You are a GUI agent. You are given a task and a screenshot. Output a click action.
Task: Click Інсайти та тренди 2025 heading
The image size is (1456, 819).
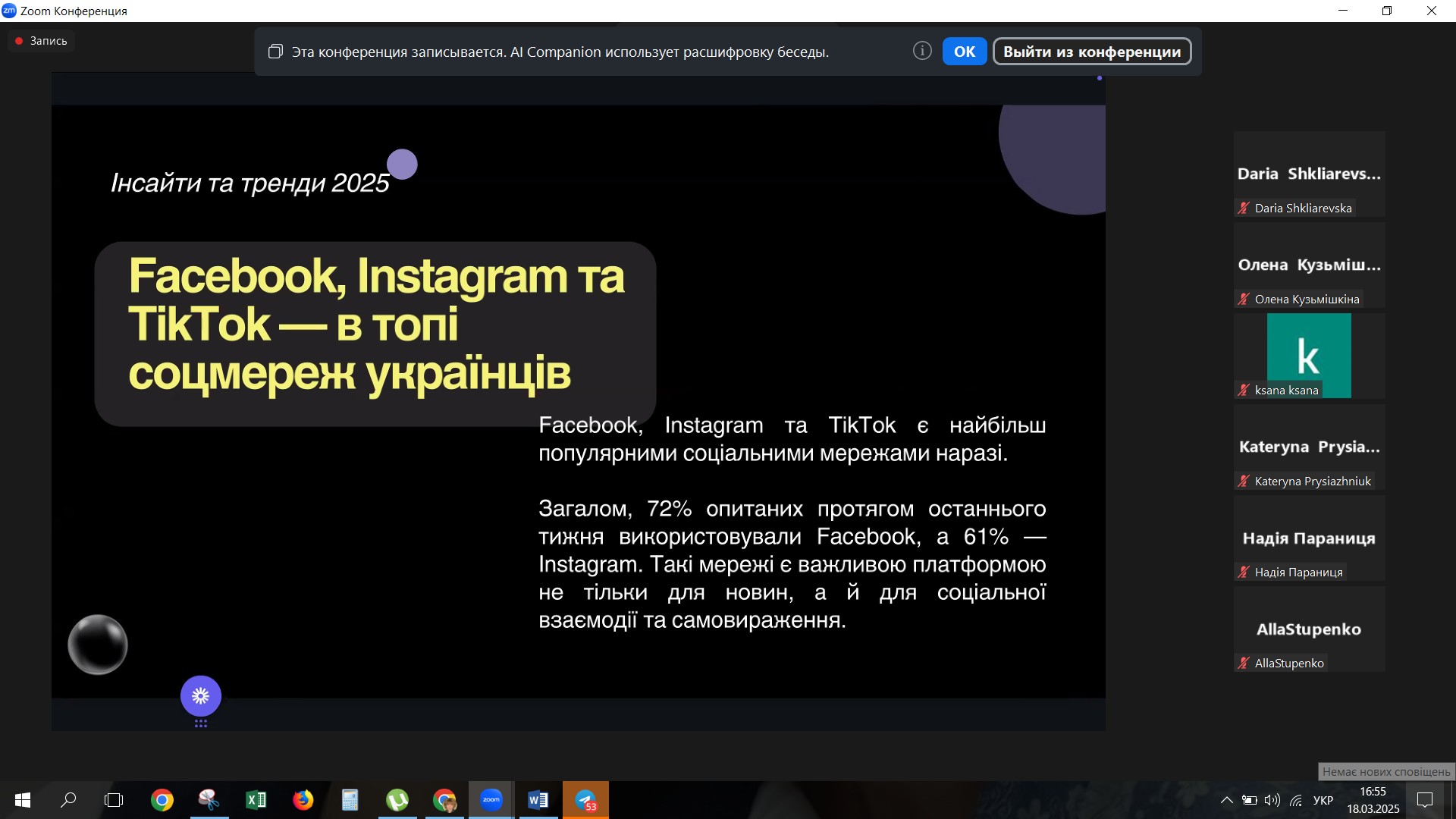click(250, 183)
